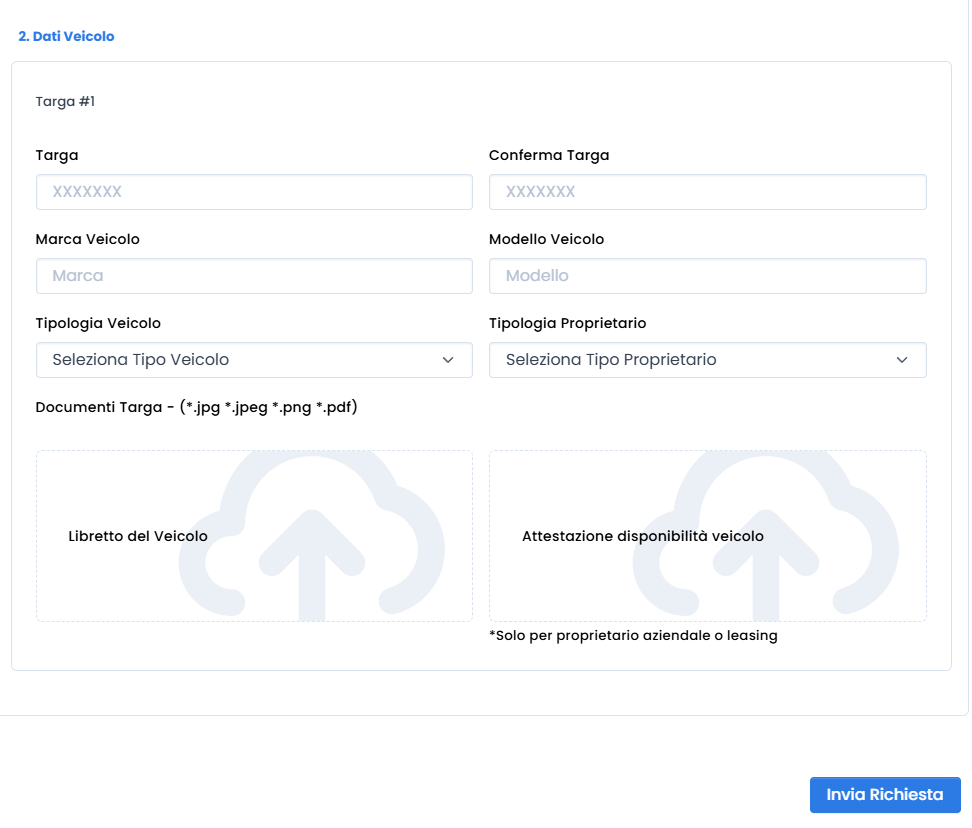Viewport: 972px width, 828px height.
Task: Upload the vehicle availability attestation document
Action: coord(707,535)
